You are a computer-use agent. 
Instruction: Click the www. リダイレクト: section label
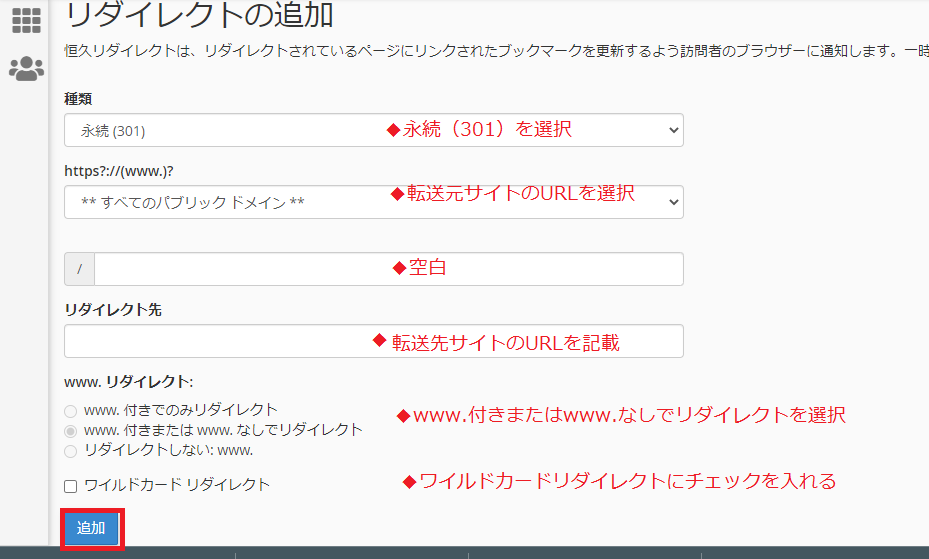[129, 381]
